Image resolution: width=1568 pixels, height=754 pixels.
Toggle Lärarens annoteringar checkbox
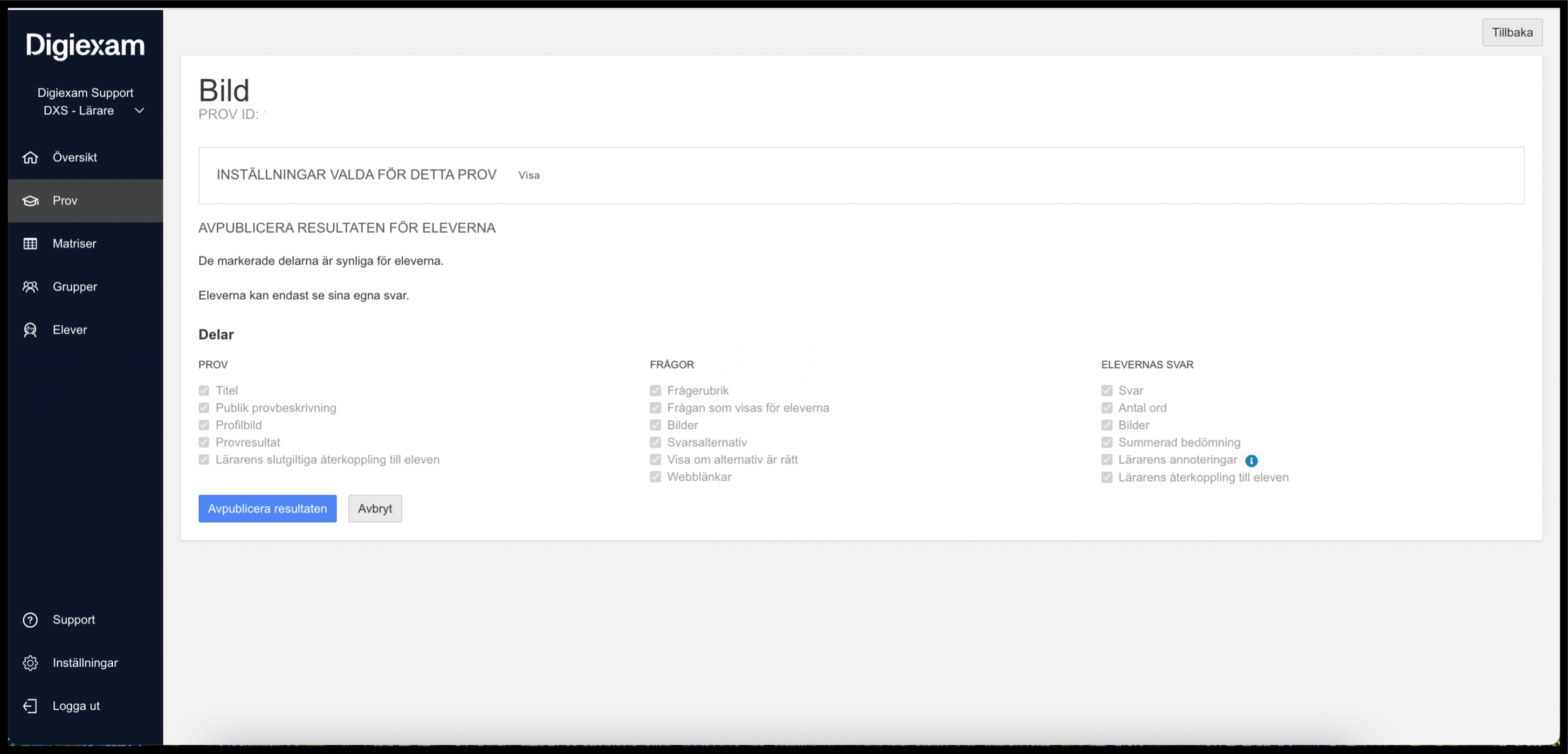[x=1107, y=460]
